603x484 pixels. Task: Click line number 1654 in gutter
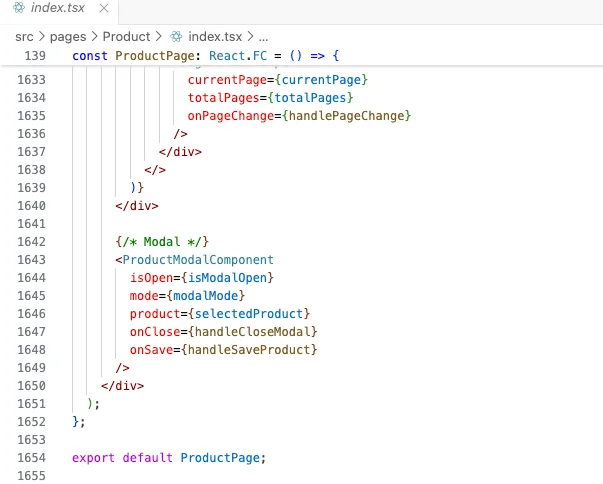tap(32, 458)
